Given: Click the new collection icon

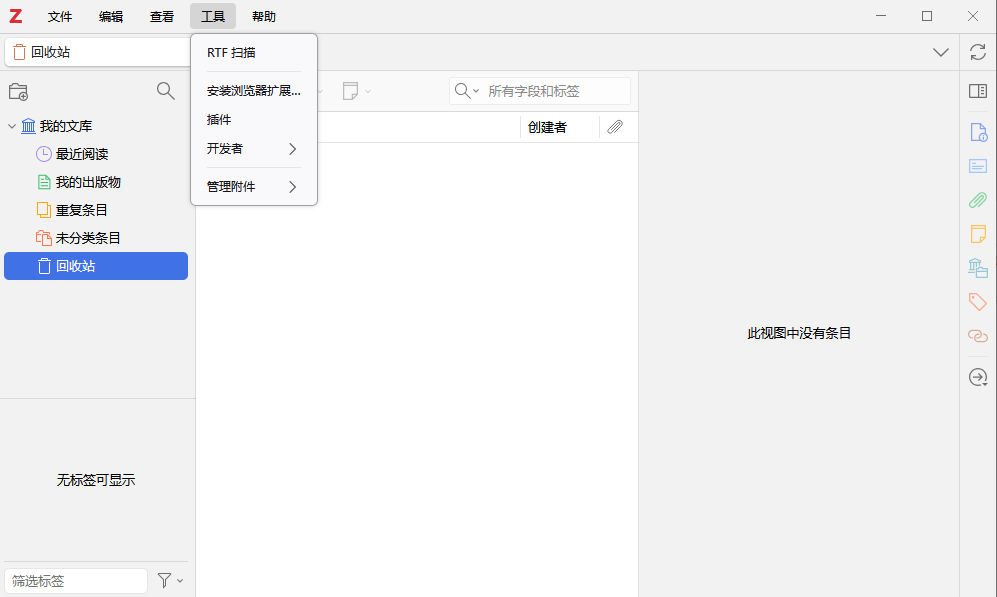Looking at the screenshot, I should 18,92.
